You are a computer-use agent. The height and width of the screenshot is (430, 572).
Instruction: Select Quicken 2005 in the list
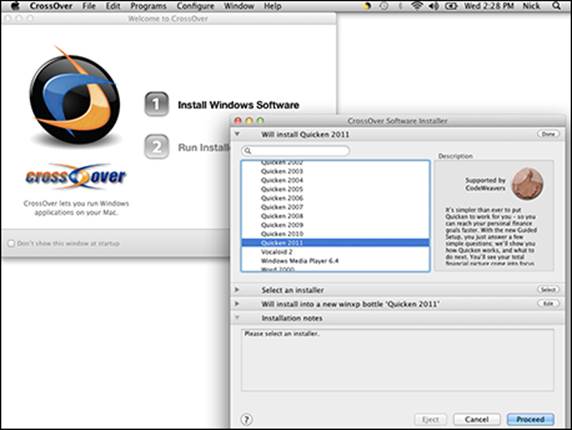tap(335, 189)
